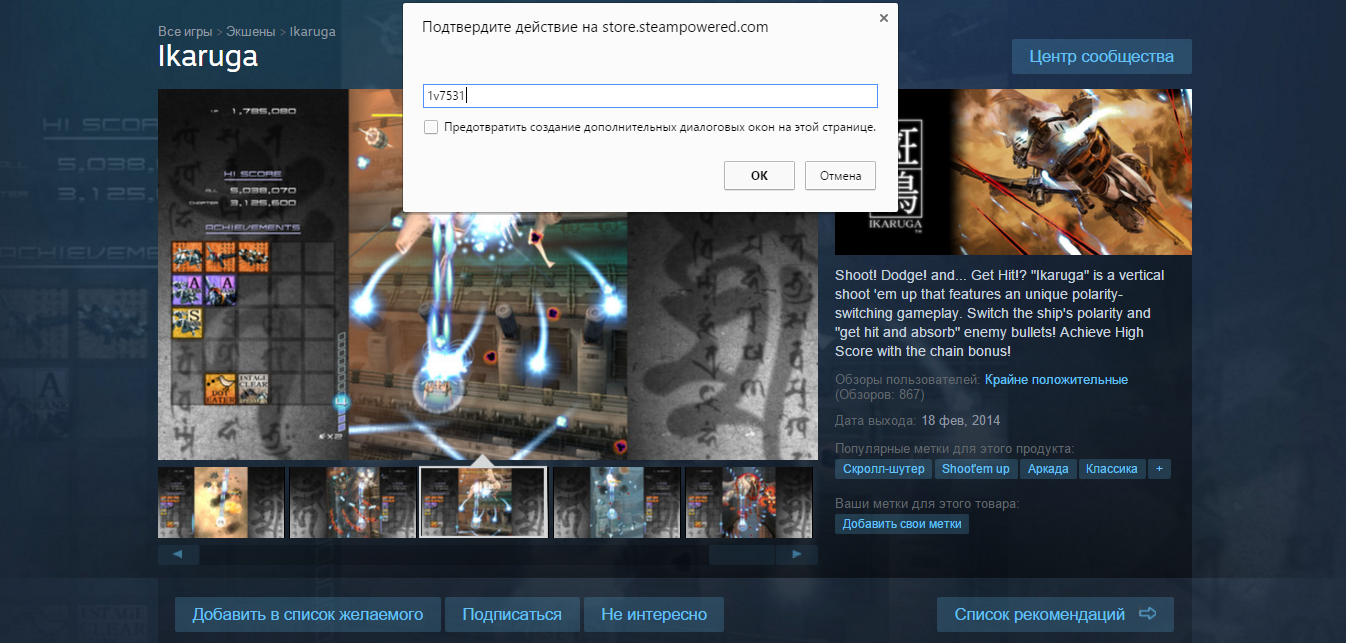Image resolution: width=1346 pixels, height=643 pixels.
Task: Click the Отмена button
Action: (840, 176)
